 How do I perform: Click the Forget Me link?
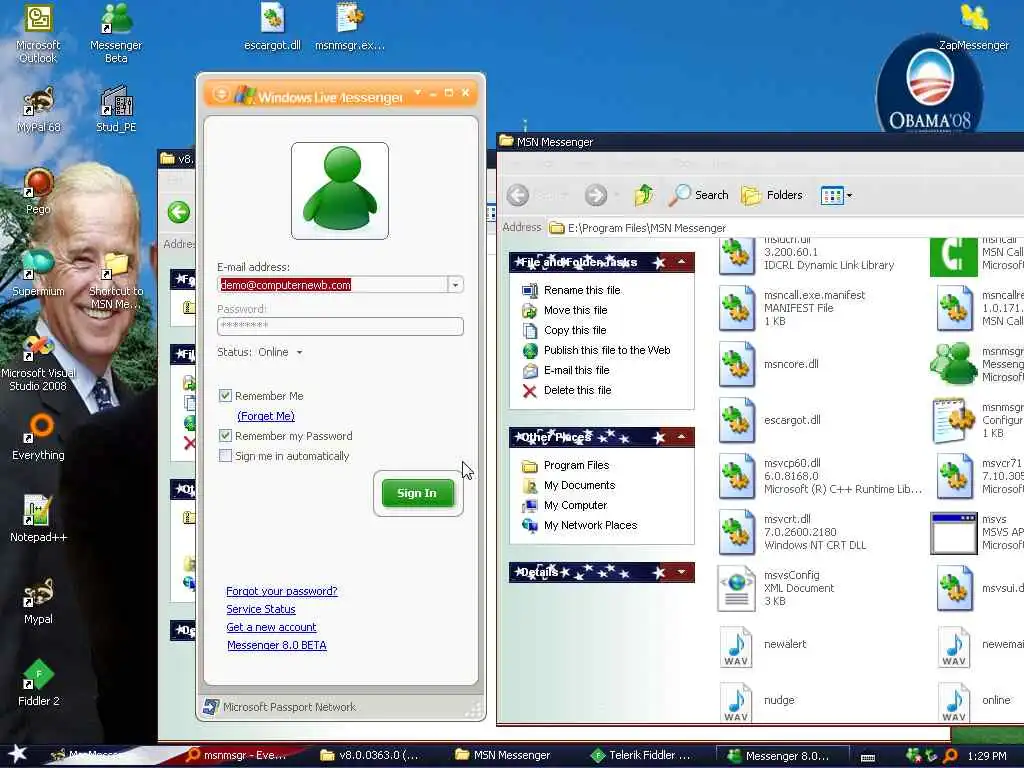[x=266, y=416]
